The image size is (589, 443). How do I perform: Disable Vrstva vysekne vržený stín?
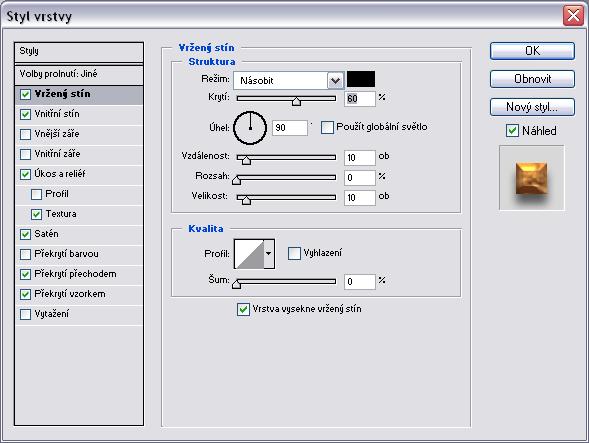(x=243, y=309)
